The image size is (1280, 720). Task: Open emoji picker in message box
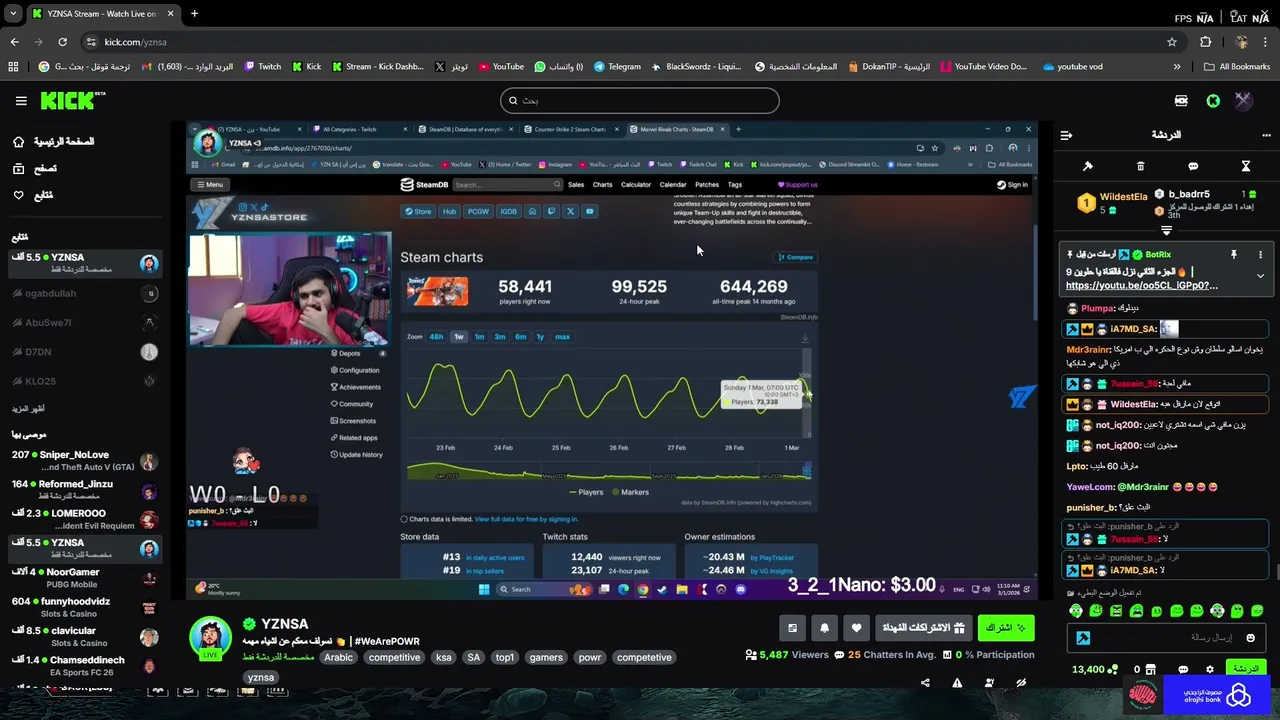(x=1252, y=637)
